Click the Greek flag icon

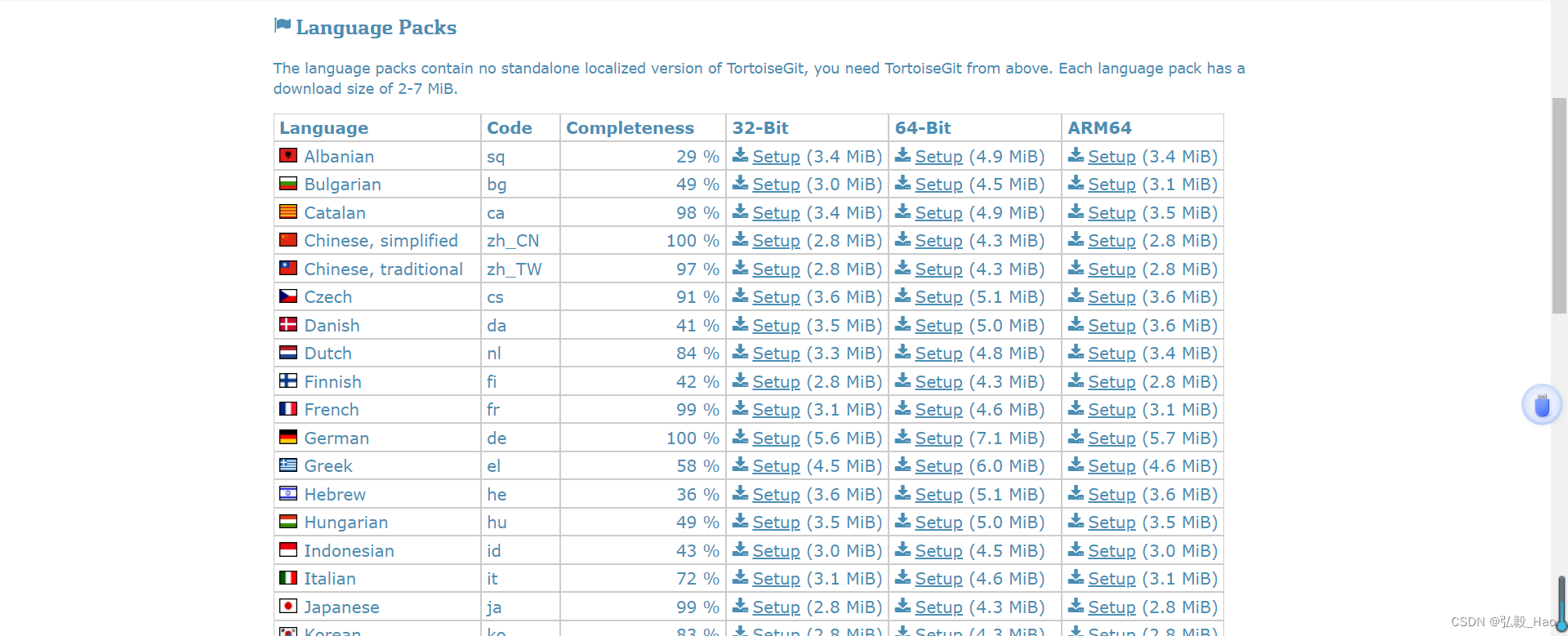point(287,465)
